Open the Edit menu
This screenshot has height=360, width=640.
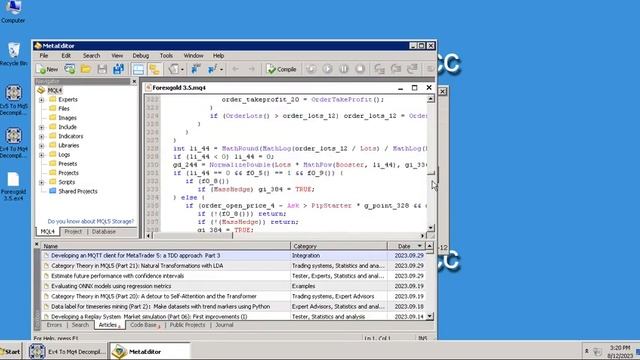(x=66, y=56)
